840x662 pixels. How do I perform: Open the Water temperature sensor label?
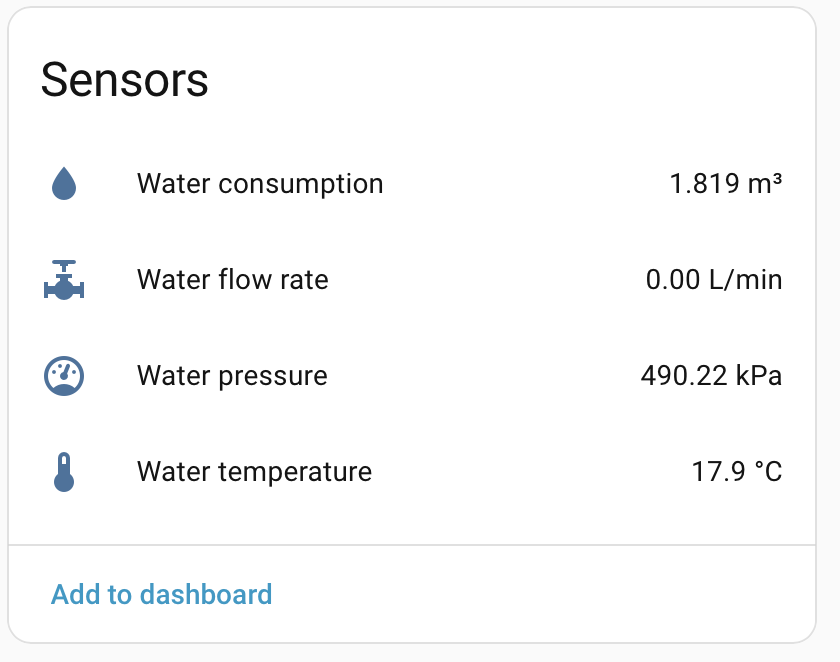tap(254, 472)
